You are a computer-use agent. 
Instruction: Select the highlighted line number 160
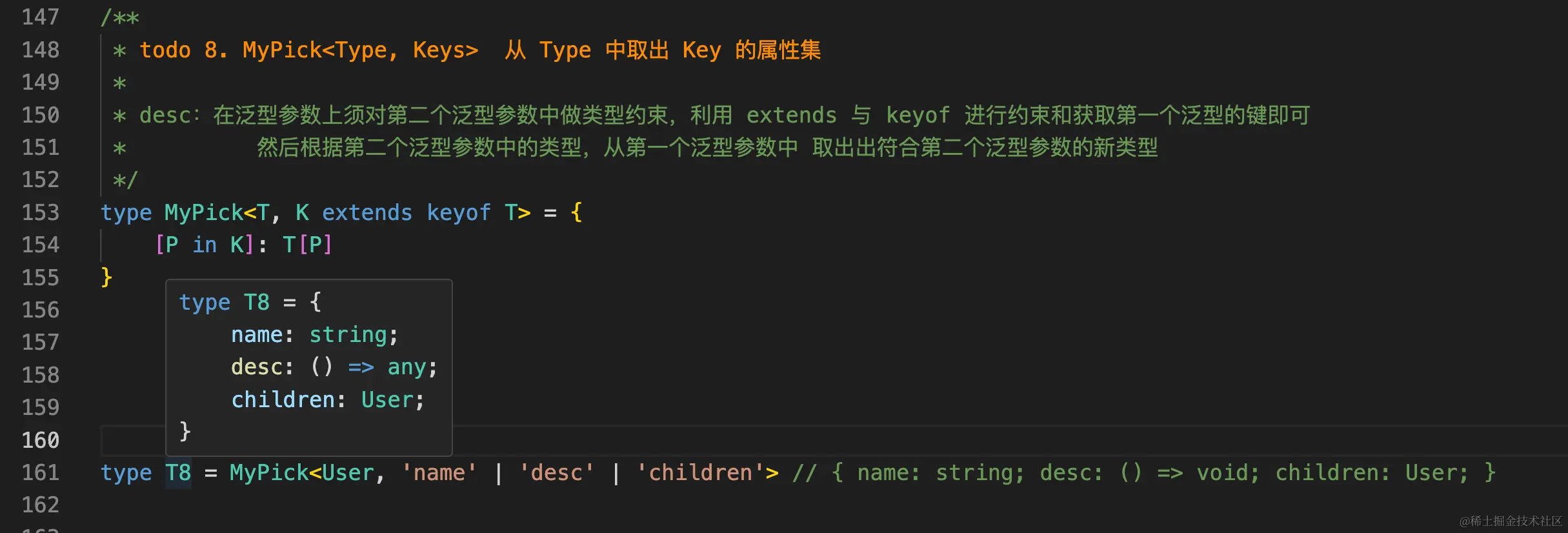(40, 440)
